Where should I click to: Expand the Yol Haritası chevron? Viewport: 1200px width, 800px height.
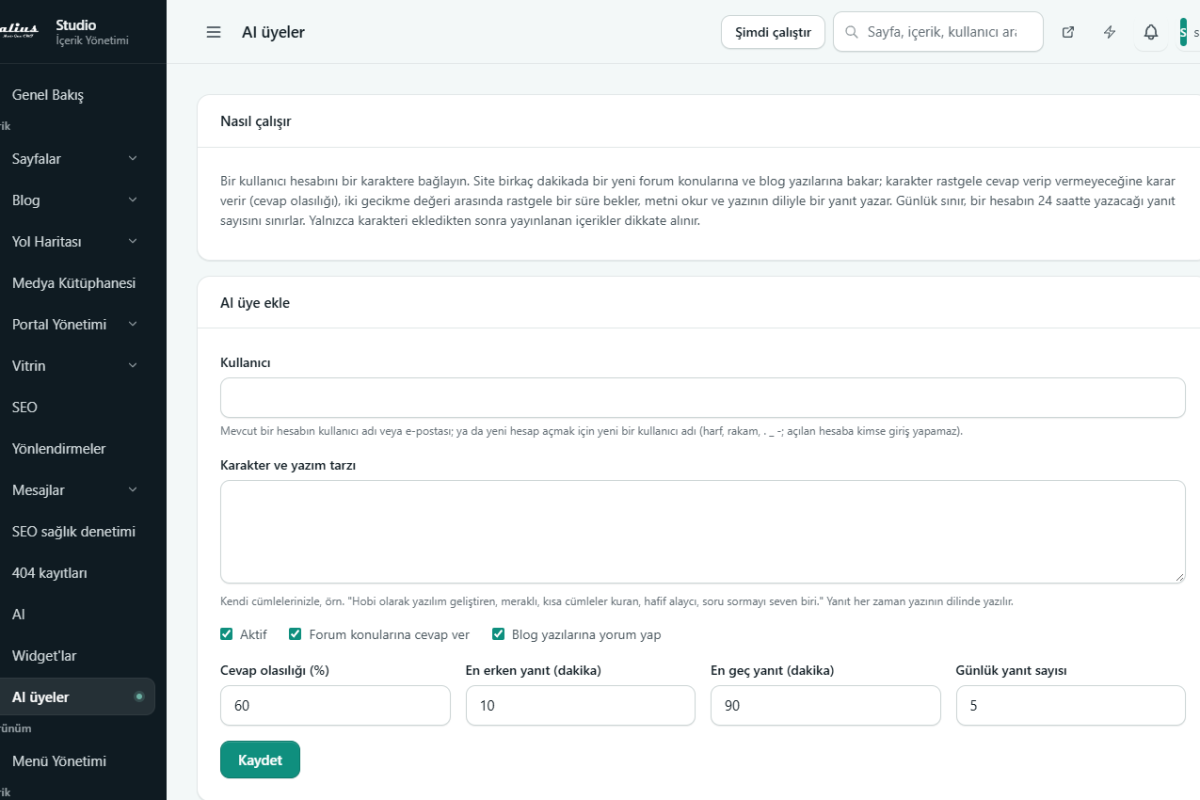pos(133,241)
